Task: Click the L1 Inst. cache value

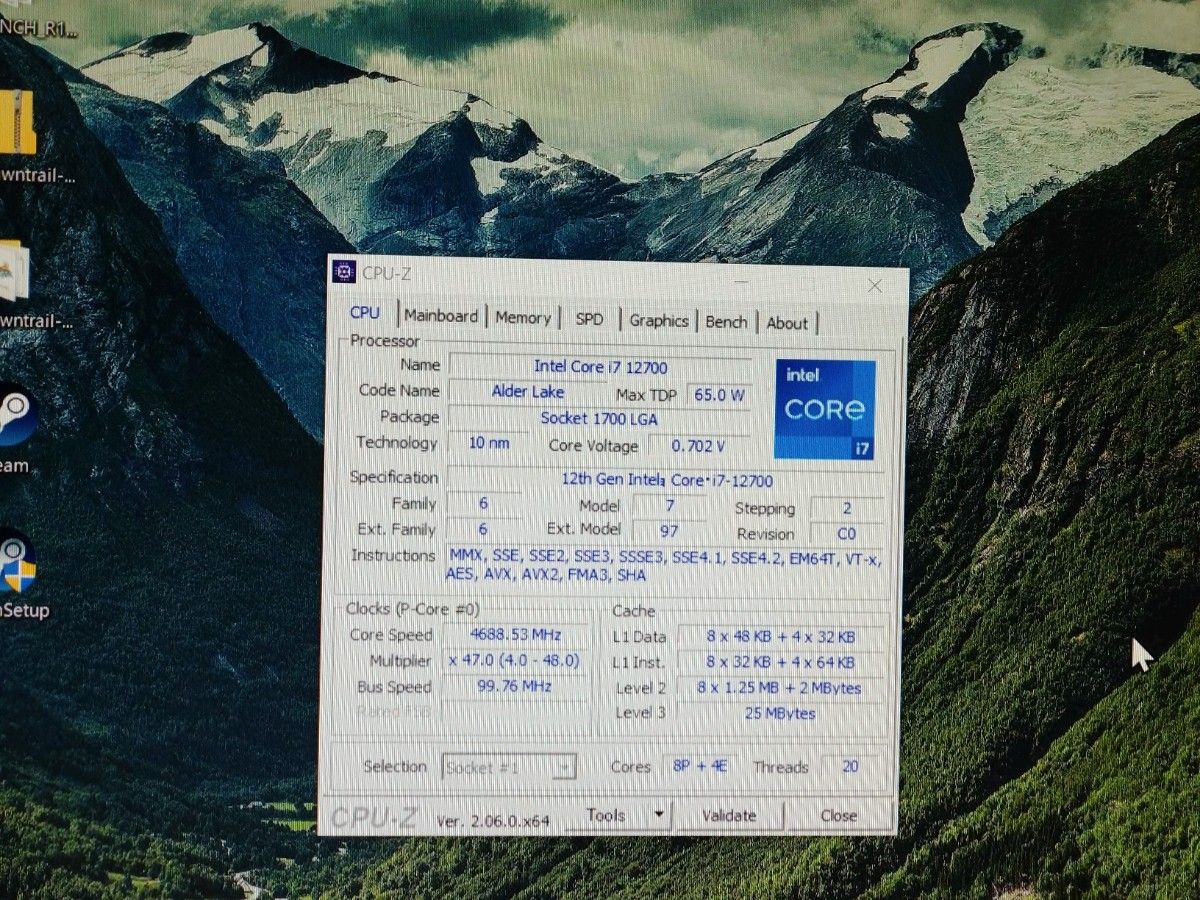Action: 781,662
